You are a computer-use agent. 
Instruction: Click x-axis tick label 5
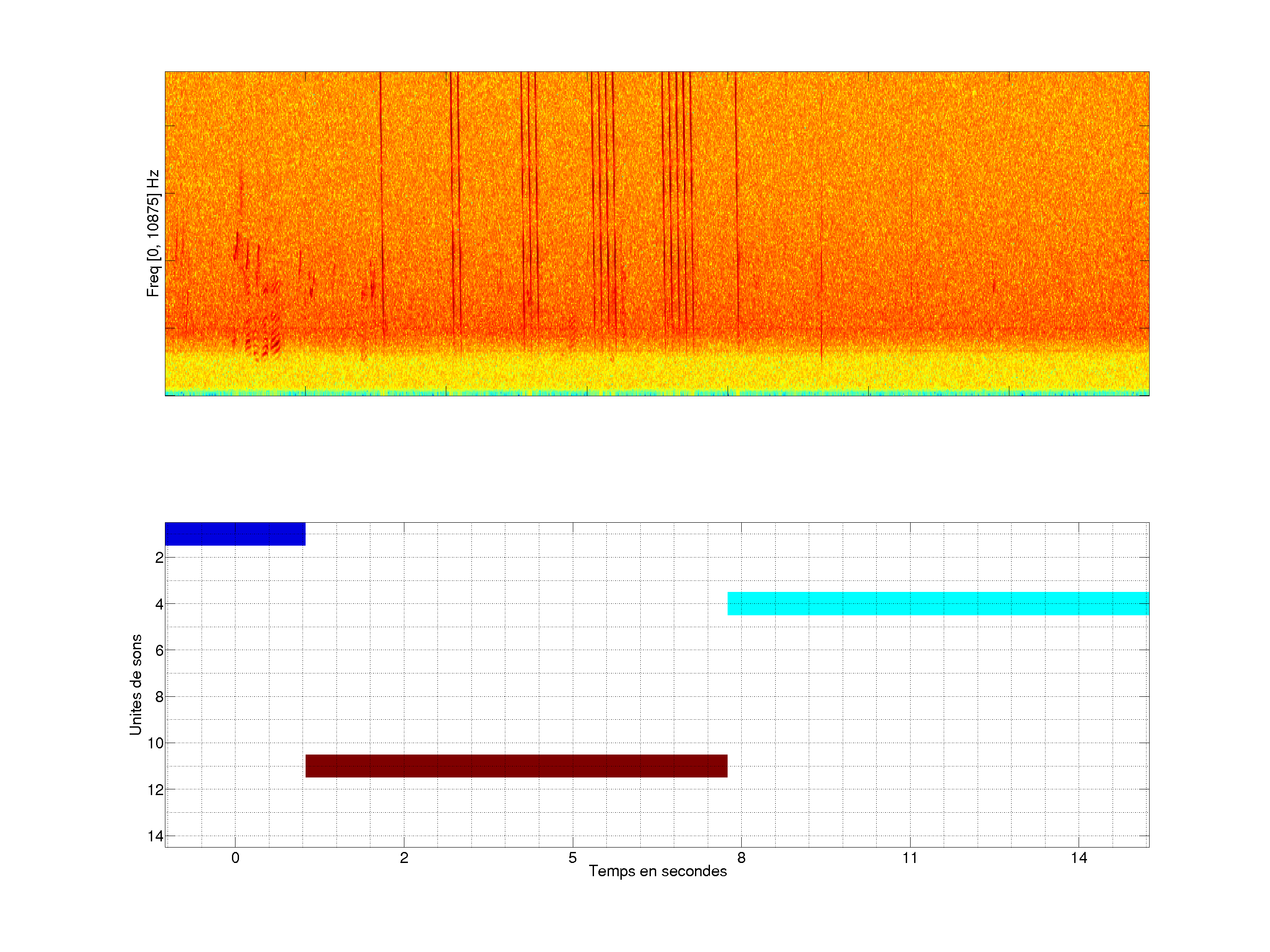pyautogui.click(x=572, y=858)
